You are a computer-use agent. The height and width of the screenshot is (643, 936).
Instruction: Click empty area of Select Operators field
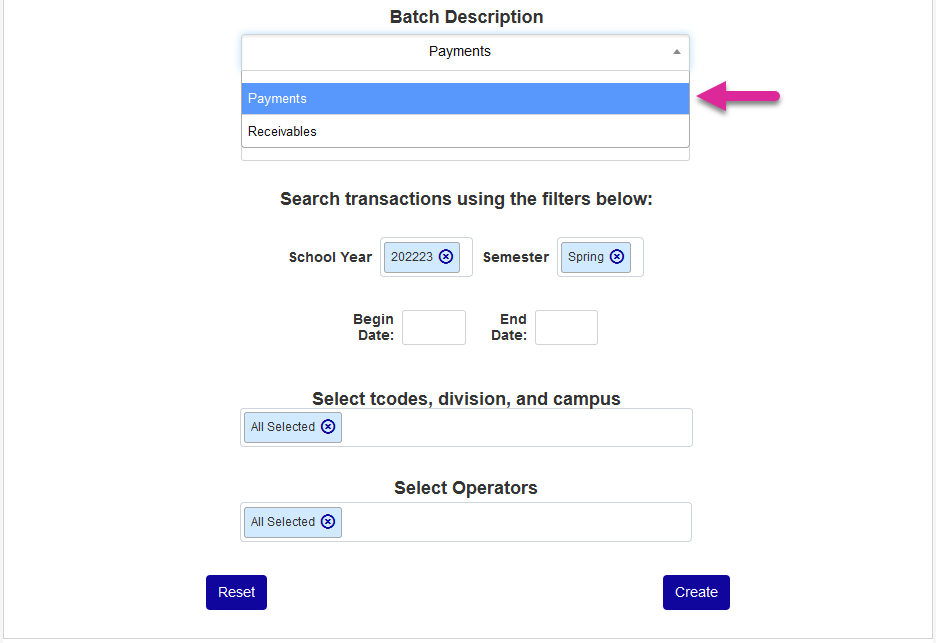[x=515, y=522]
